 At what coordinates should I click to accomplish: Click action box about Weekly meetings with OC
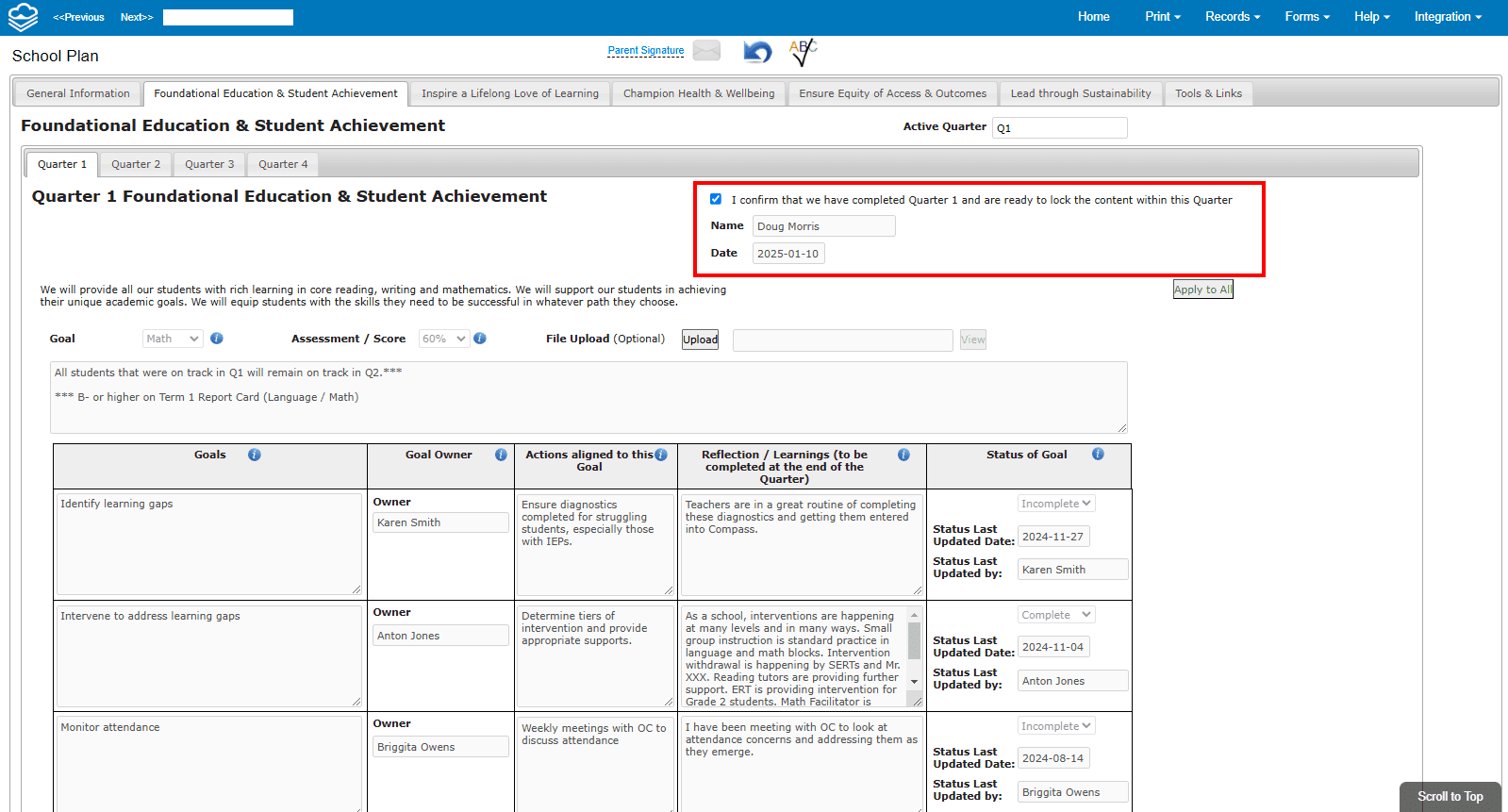(x=595, y=764)
